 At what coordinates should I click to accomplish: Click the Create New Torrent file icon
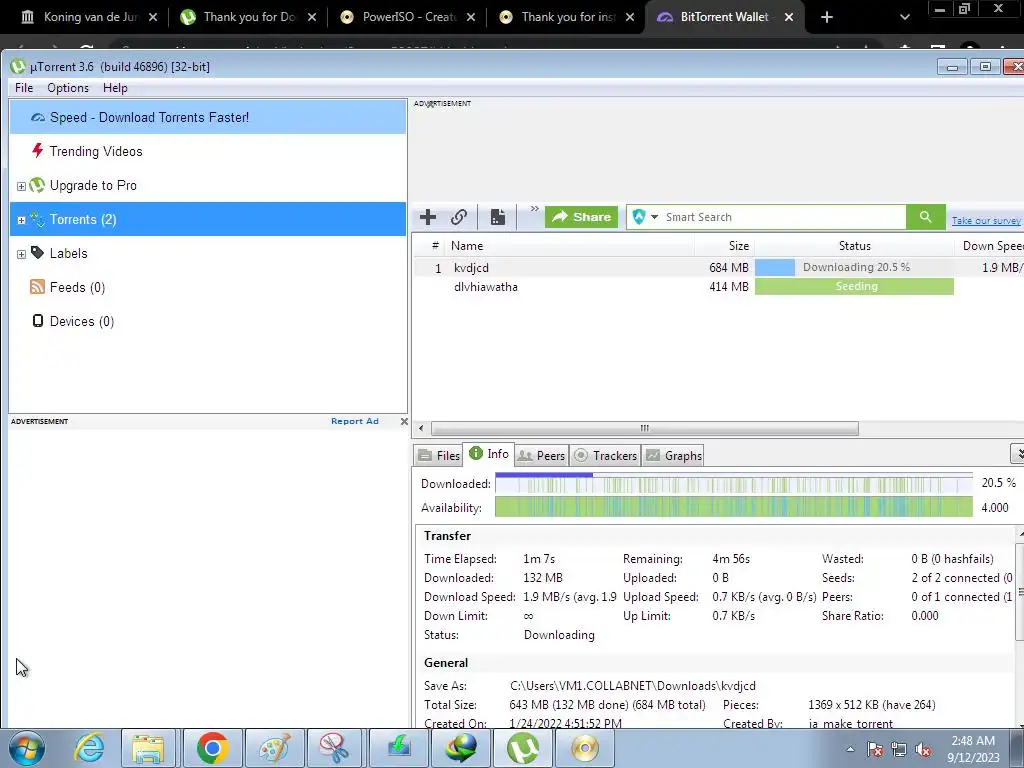[498, 217]
